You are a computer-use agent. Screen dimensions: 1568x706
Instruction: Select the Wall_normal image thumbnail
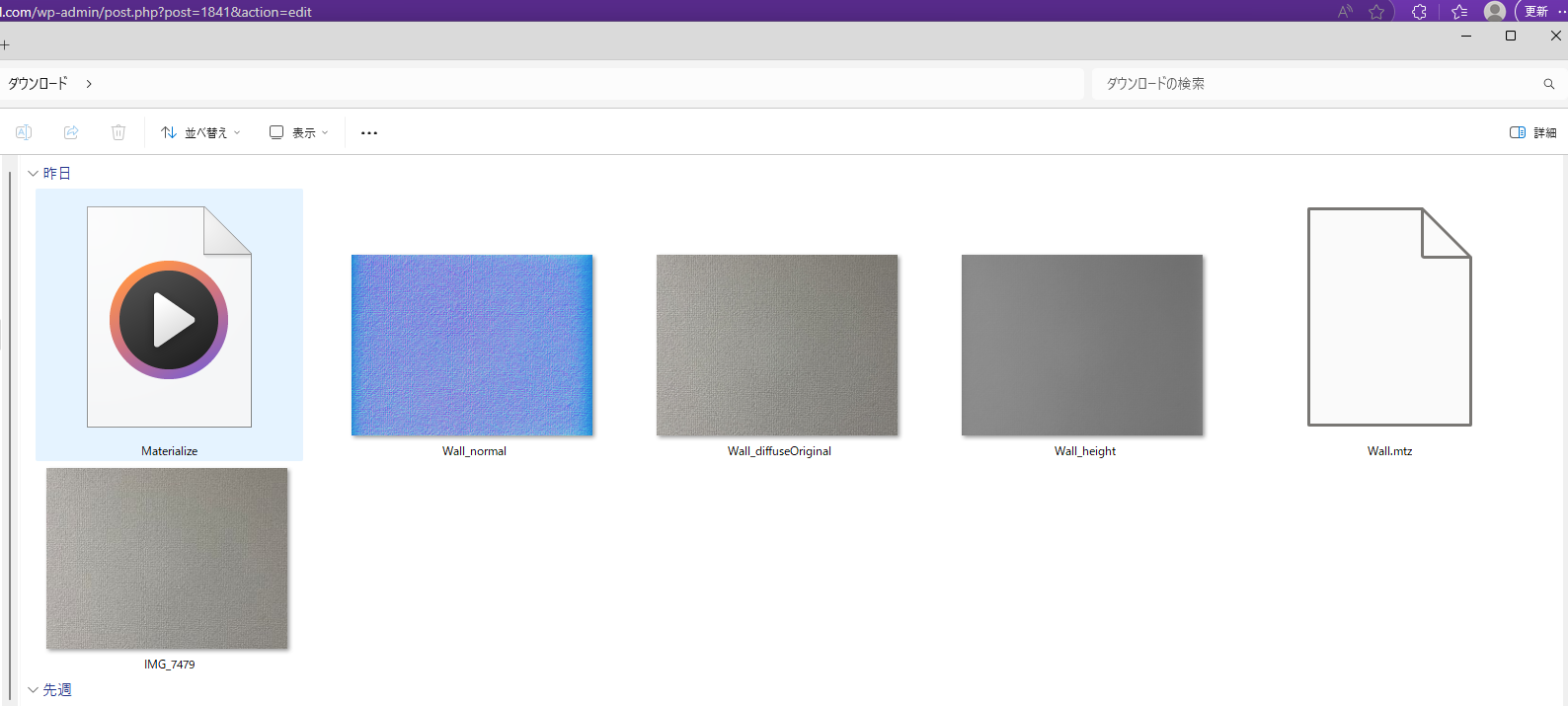click(x=472, y=346)
